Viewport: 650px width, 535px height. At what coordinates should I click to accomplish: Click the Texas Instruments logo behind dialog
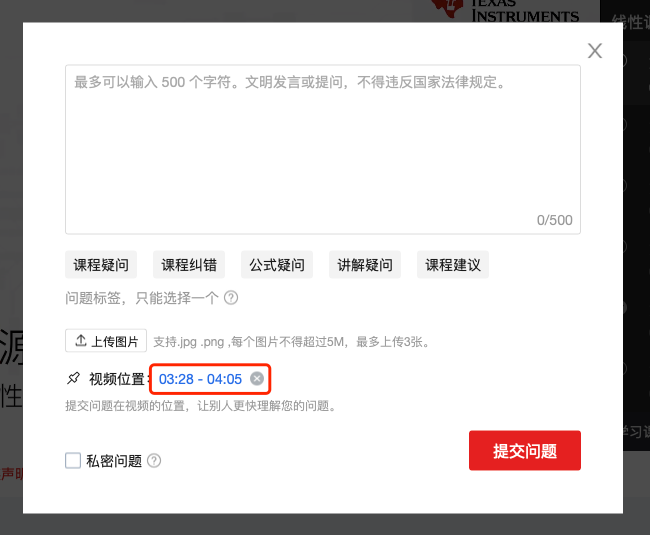[506, 10]
